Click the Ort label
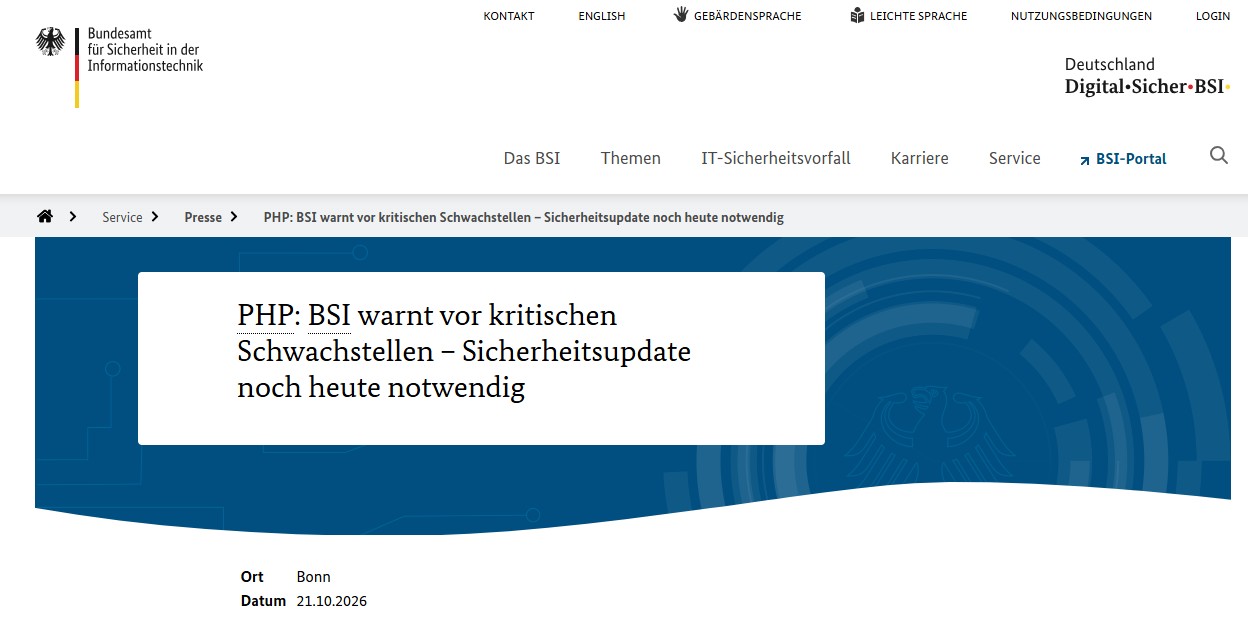Viewport: 1248px width, 621px height. 252,577
